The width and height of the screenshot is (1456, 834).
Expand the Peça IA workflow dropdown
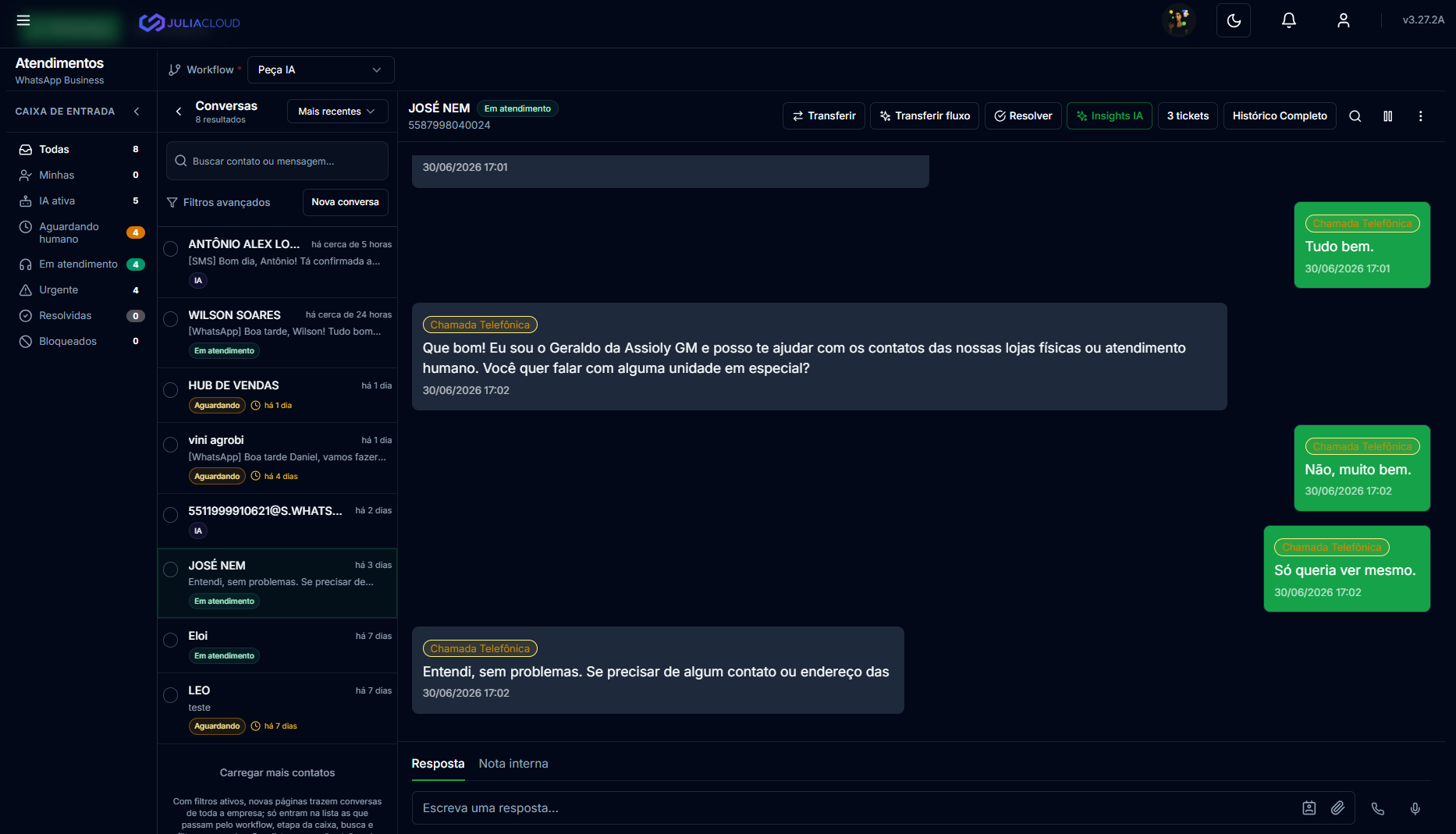(x=321, y=69)
